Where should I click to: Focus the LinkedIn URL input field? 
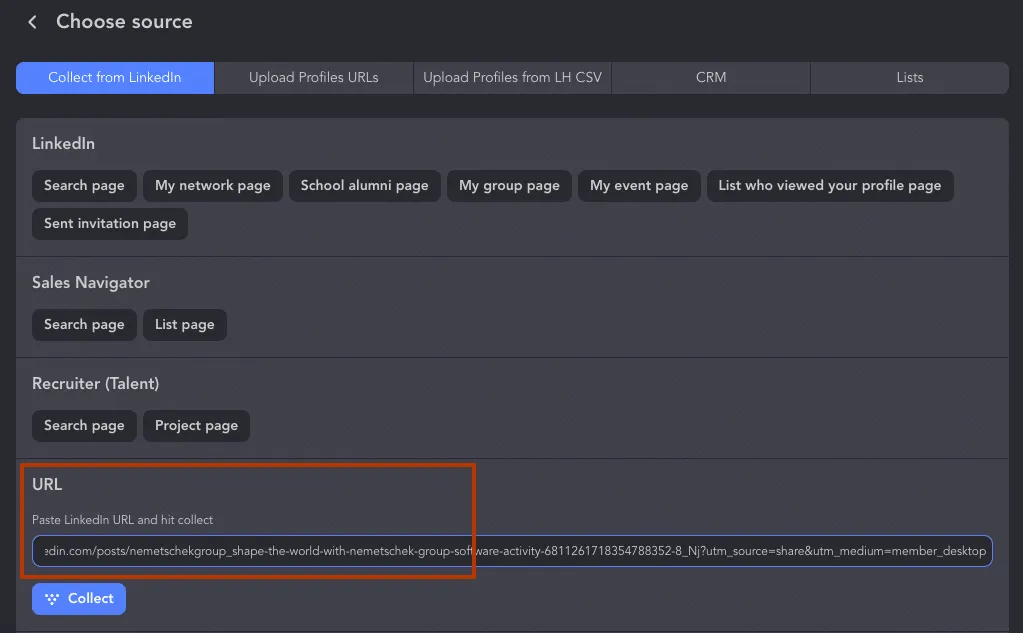(512, 551)
